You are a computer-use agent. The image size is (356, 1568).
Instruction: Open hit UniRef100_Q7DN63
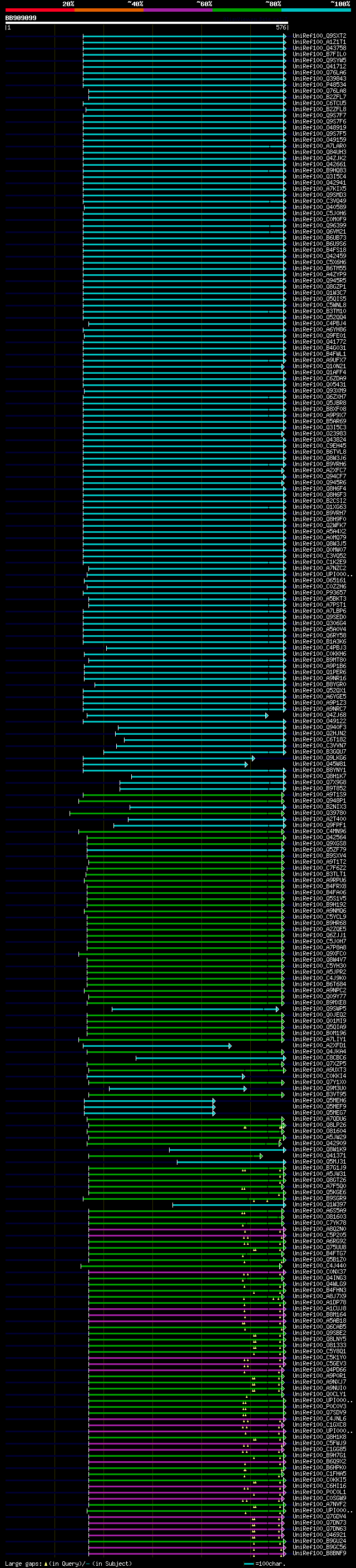tap(319, 1529)
